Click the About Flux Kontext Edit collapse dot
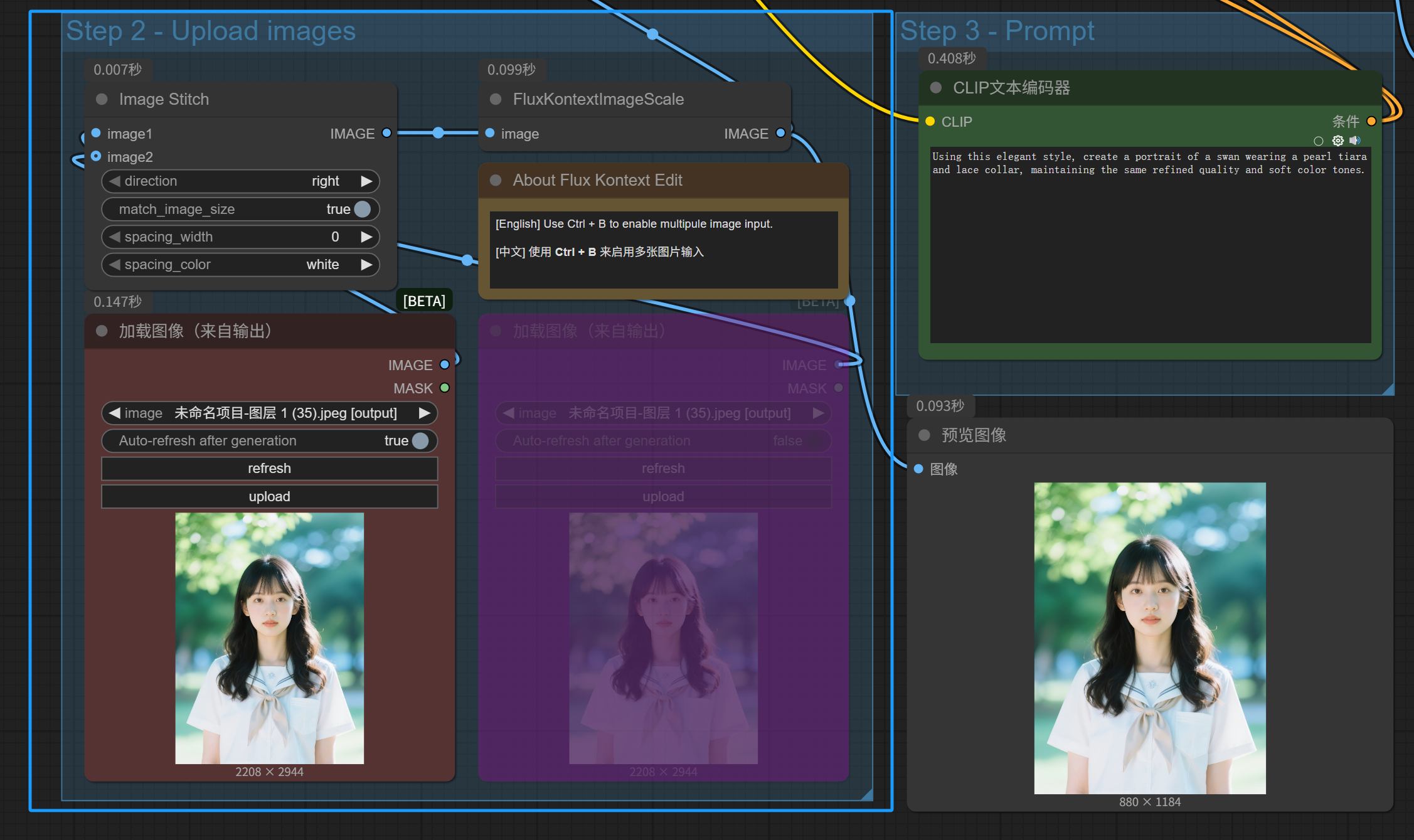 click(x=496, y=180)
